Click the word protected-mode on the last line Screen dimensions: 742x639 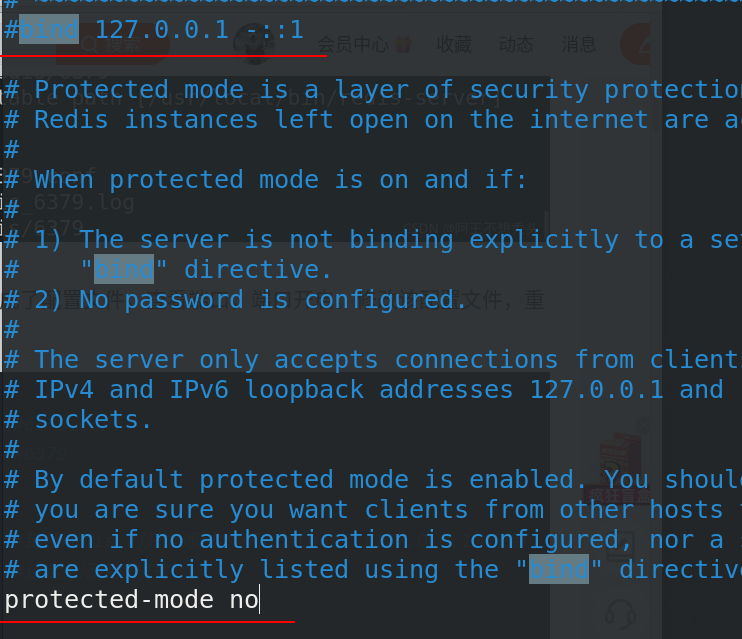(x=109, y=600)
